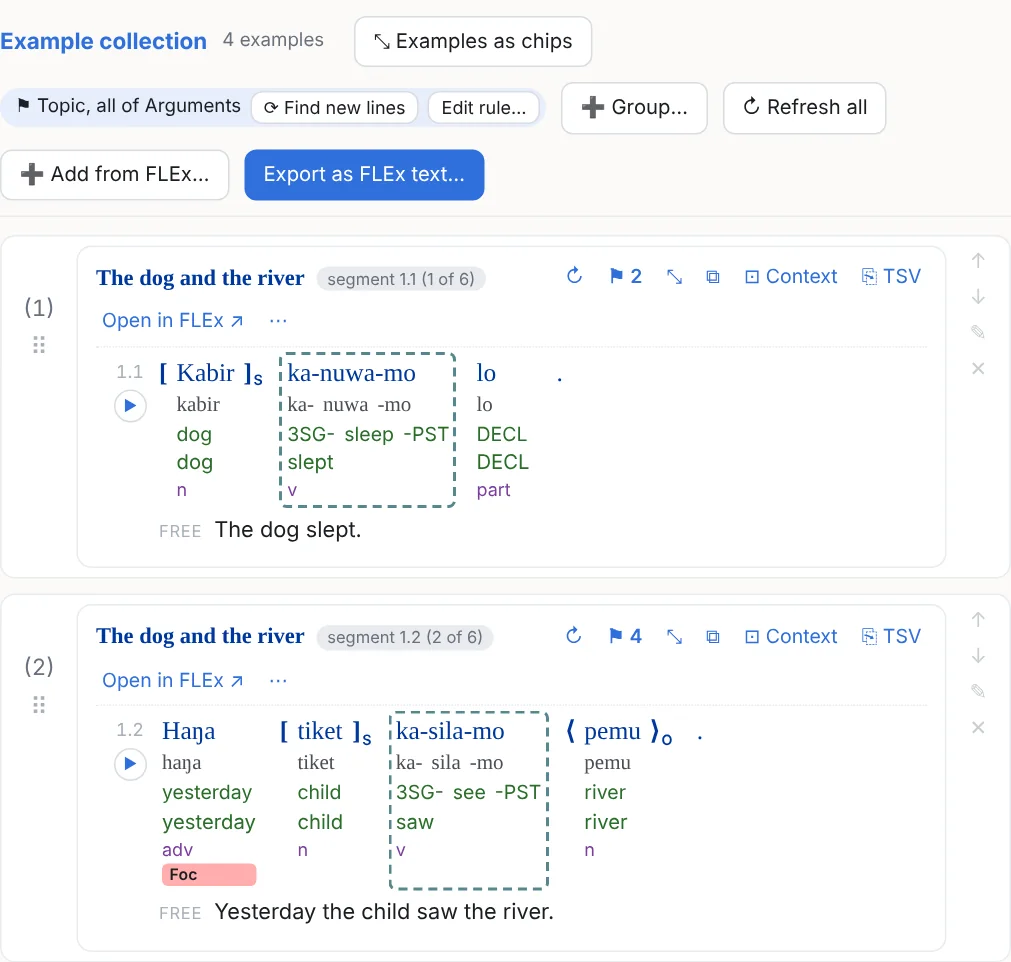
Task: Grab the drag handle of example 2
Action: [39, 705]
